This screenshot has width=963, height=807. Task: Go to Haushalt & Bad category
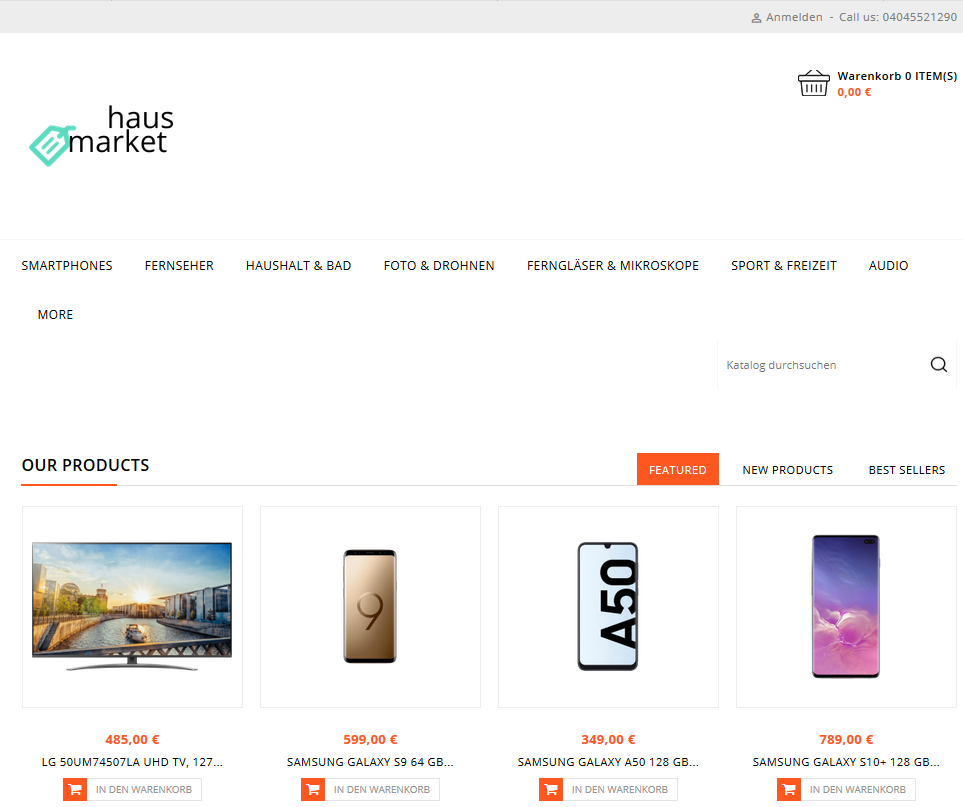point(298,265)
